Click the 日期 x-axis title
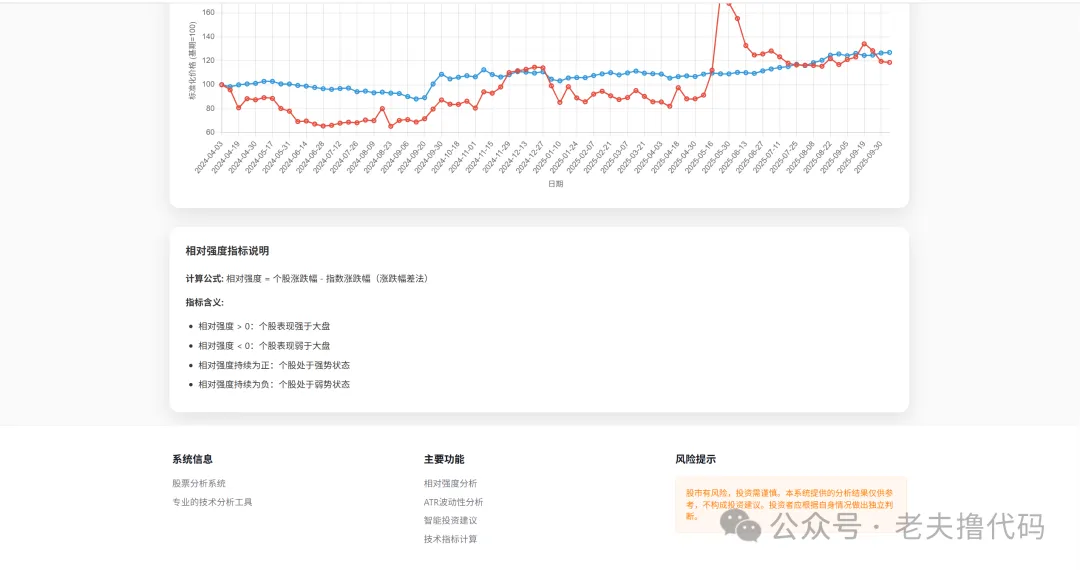This screenshot has height=570, width=1080. click(x=555, y=184)
